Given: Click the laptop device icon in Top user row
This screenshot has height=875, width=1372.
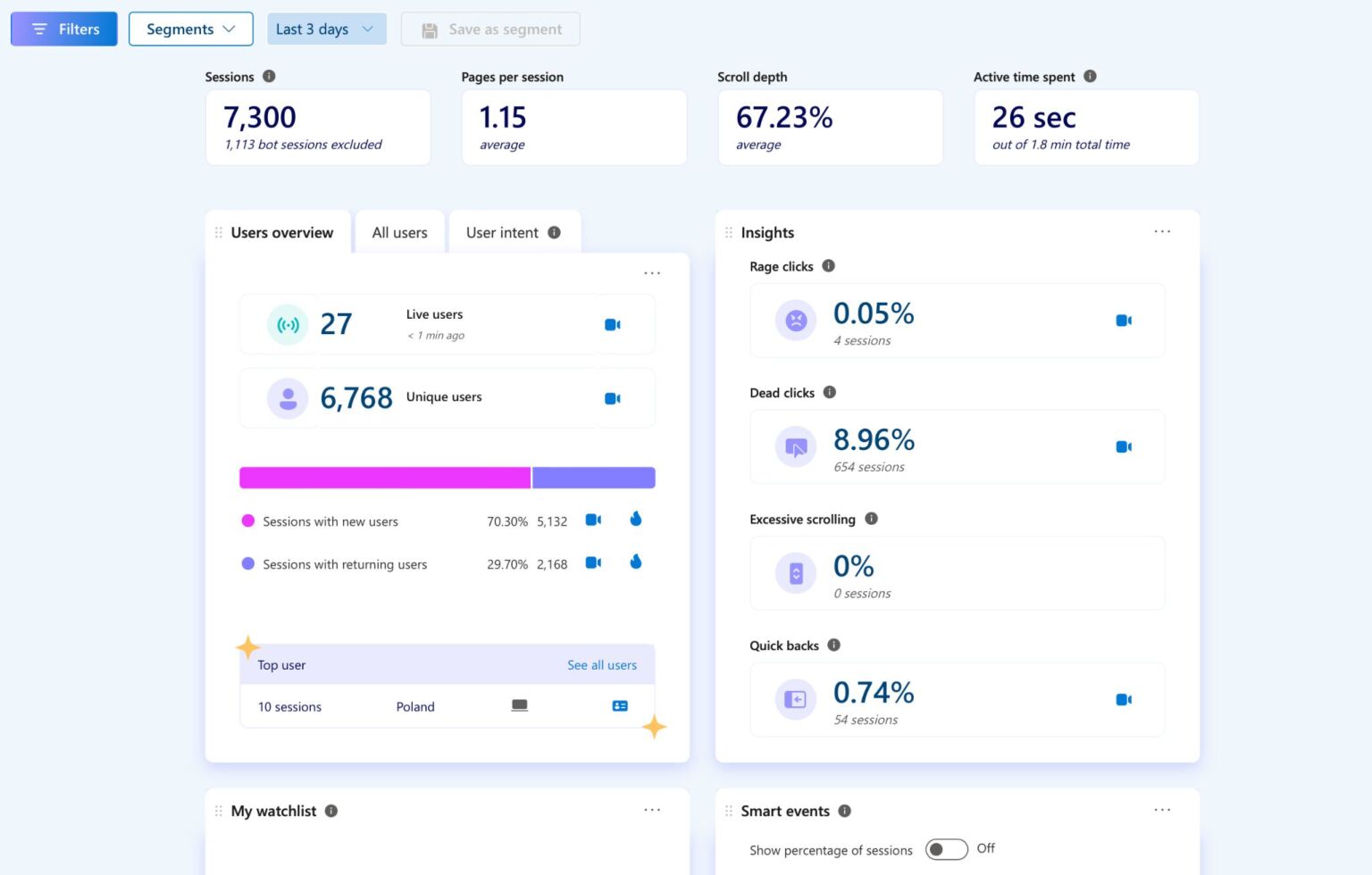Looking at the screenshot, I should pos(520,705).
